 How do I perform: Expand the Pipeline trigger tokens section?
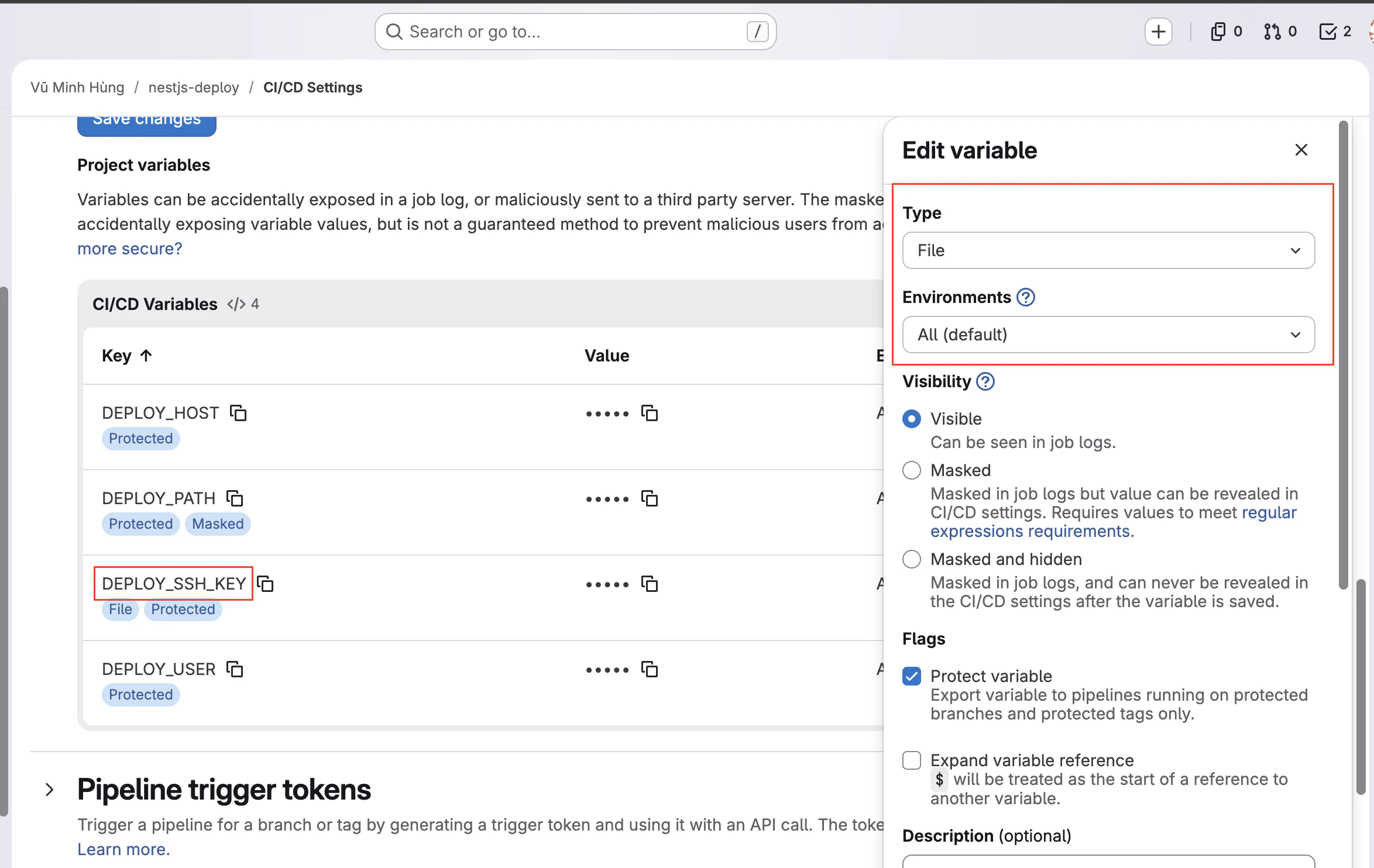(x=50, y=790)
